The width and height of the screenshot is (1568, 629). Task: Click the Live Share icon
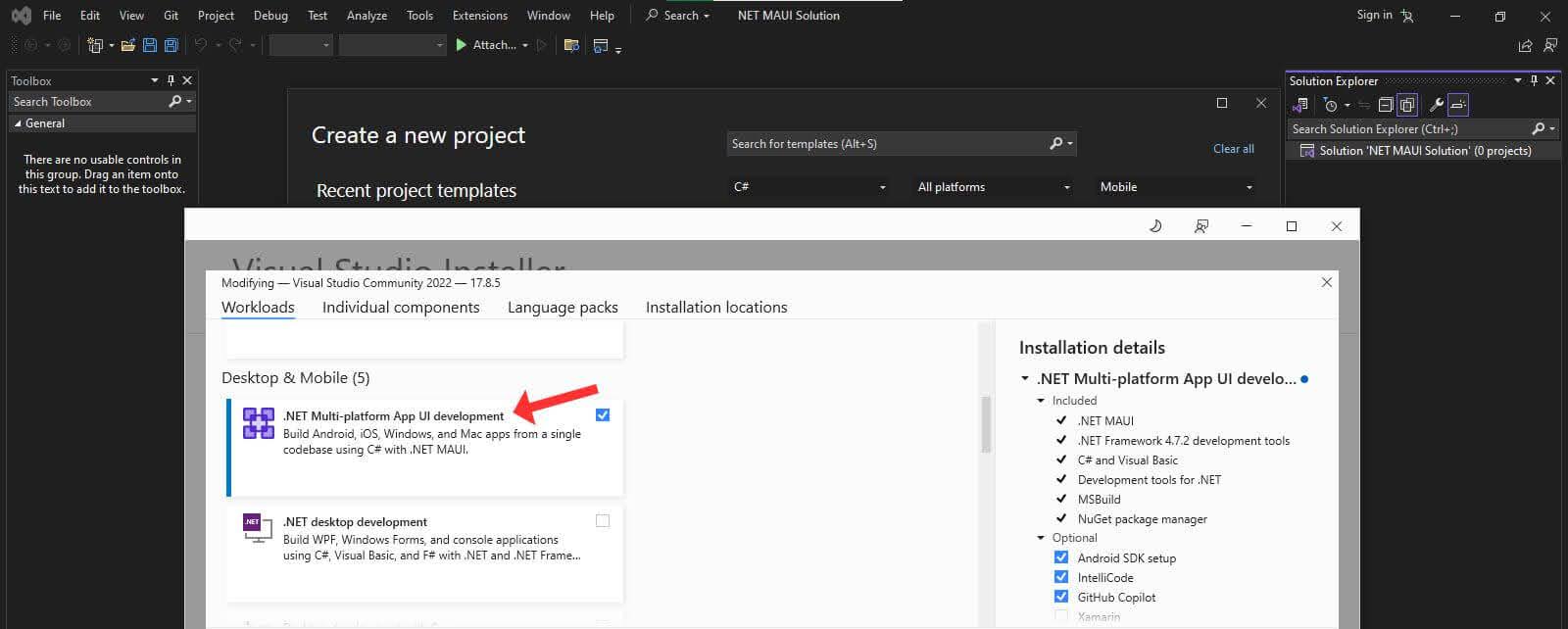1525,45
